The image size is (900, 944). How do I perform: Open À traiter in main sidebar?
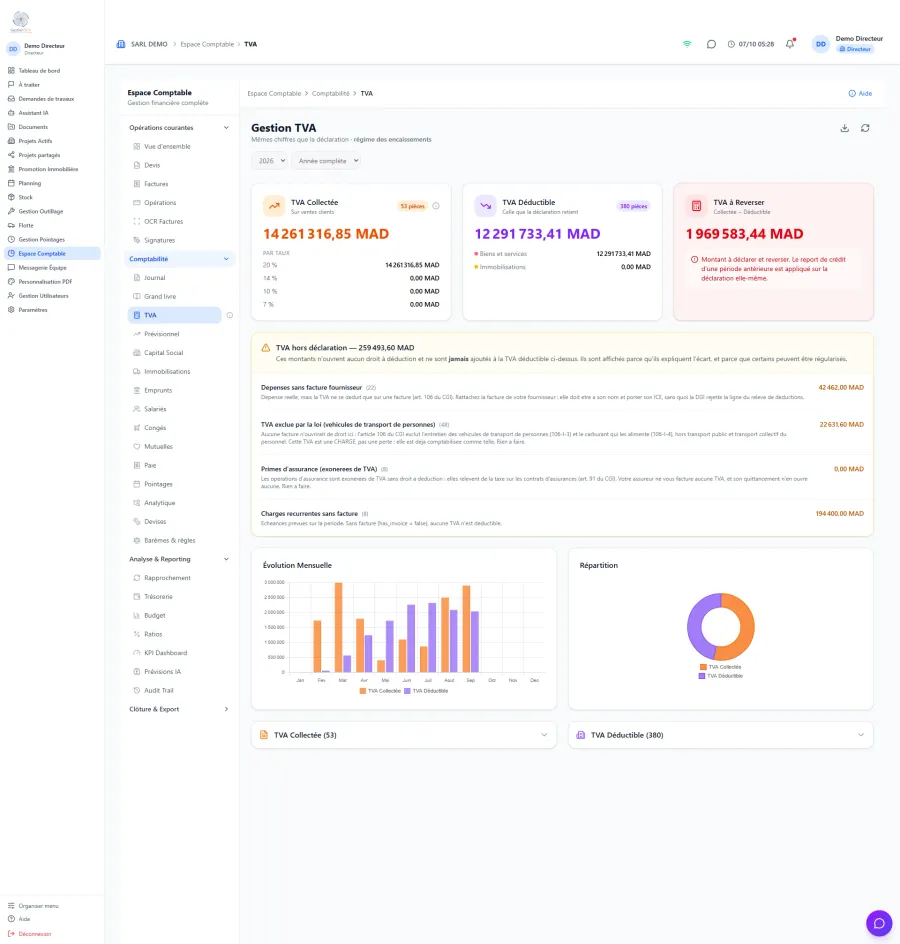[29, 85]
